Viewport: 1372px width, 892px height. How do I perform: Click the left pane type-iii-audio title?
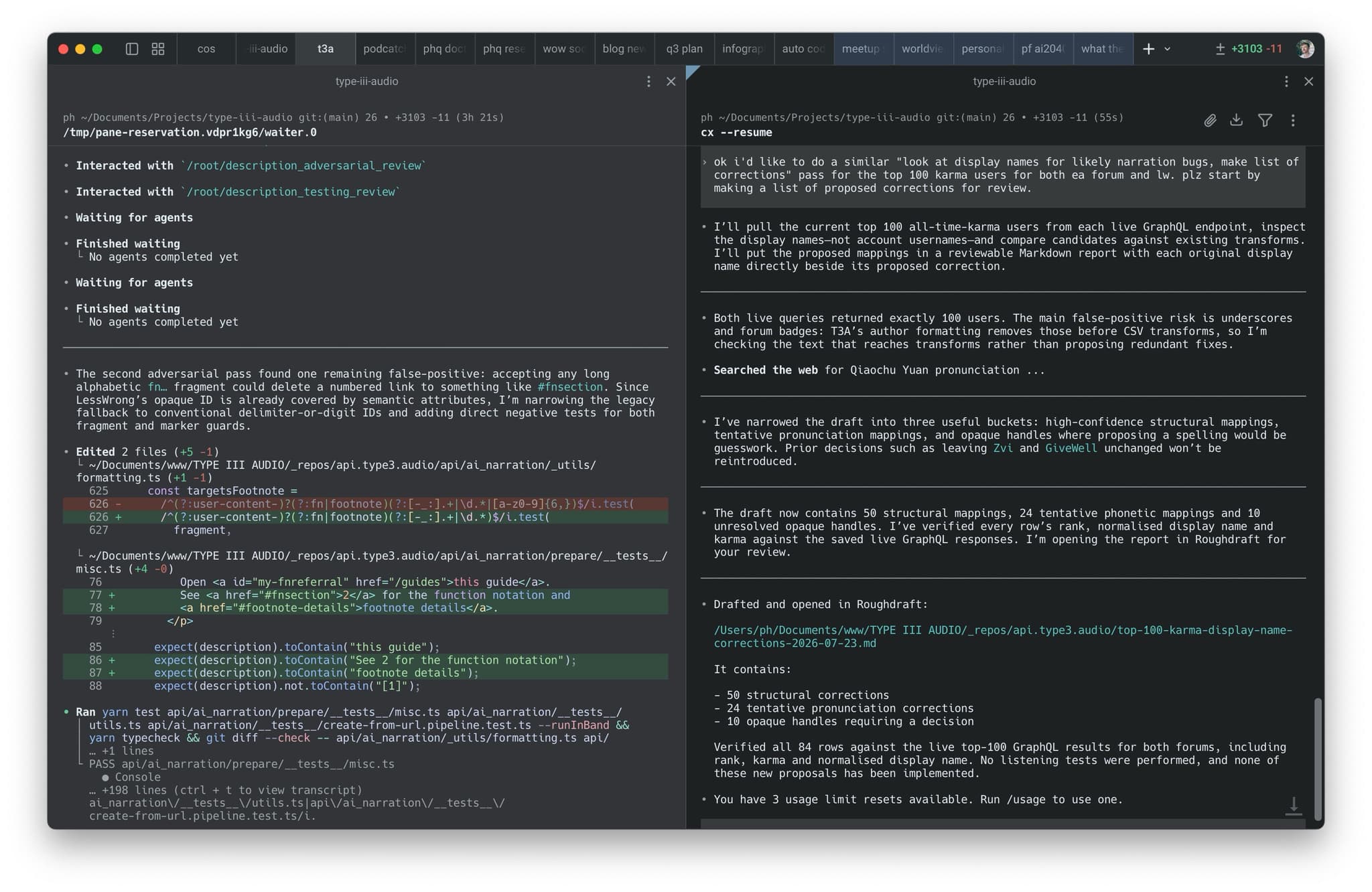point(366,81)
